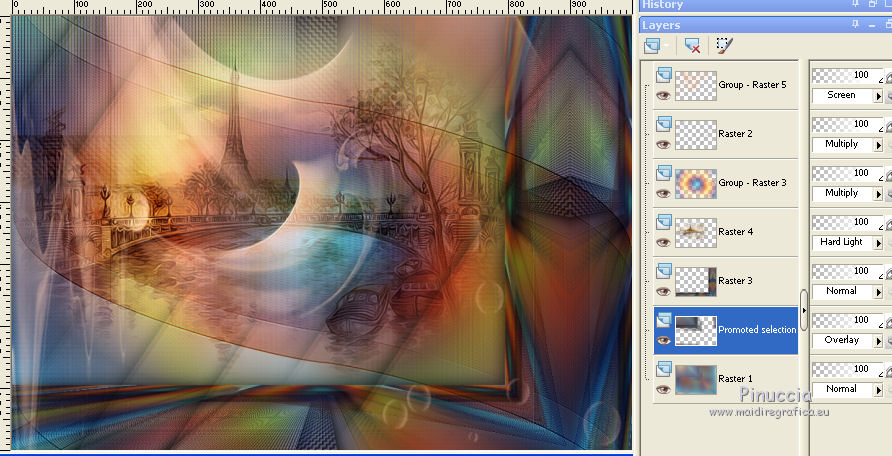Image resolution: width=892 pixels, height=456 pixels.
Task: Click blend mode arrow for Raster 3 row
Action: pyautogui.click(x=878, y=292)
